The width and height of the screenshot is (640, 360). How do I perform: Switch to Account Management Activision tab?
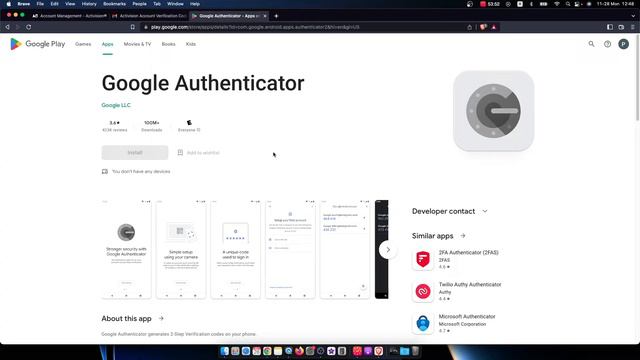coord(69,16)
